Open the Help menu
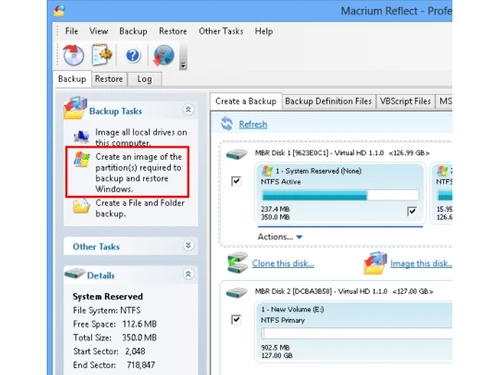 pyautogui.click(x=264, y=31)
